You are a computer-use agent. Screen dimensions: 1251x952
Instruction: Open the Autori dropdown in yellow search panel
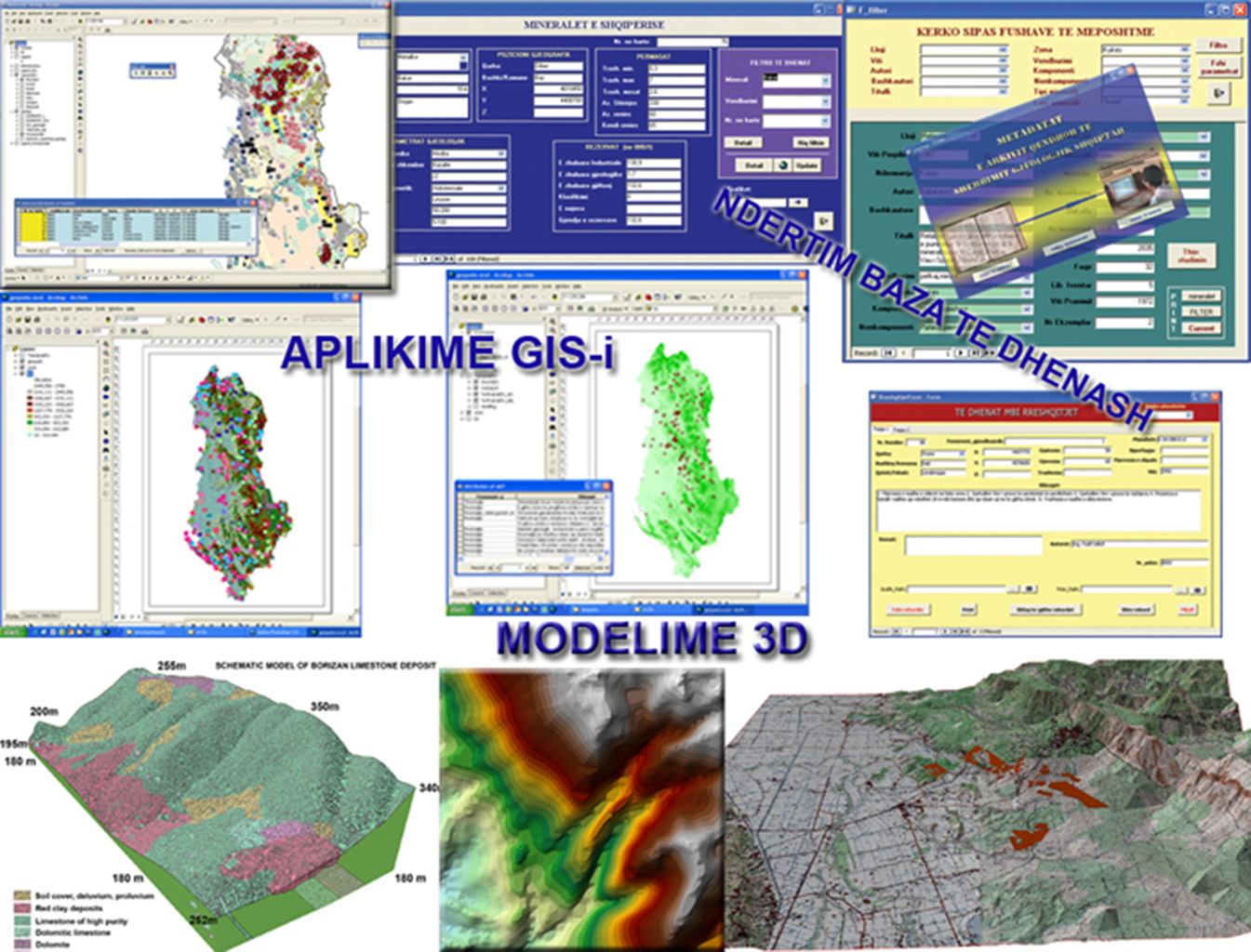pyautogui.click(x=1003, y=71)
